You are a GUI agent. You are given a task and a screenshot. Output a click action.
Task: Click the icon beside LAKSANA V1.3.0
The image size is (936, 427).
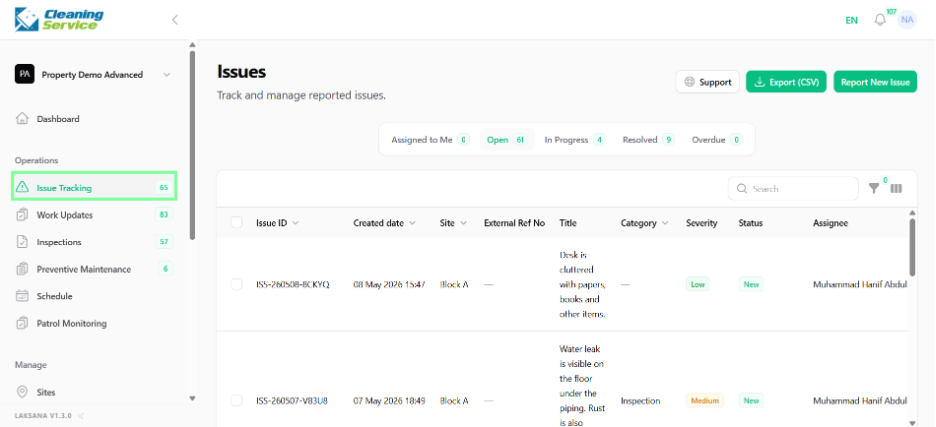coord(81,416)
